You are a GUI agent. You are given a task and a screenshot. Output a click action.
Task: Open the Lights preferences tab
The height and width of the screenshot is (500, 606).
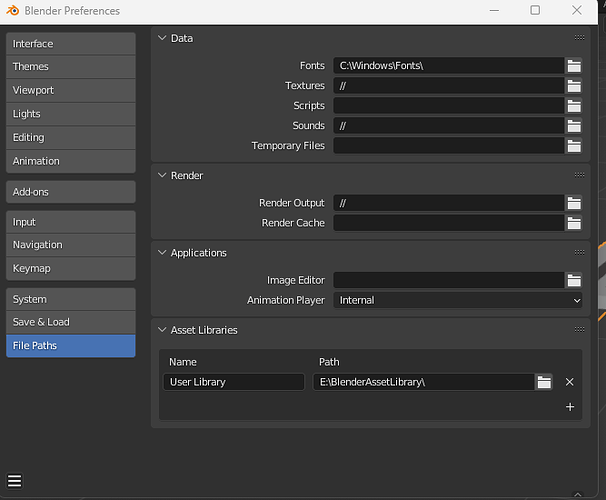(x=71, y=114)
